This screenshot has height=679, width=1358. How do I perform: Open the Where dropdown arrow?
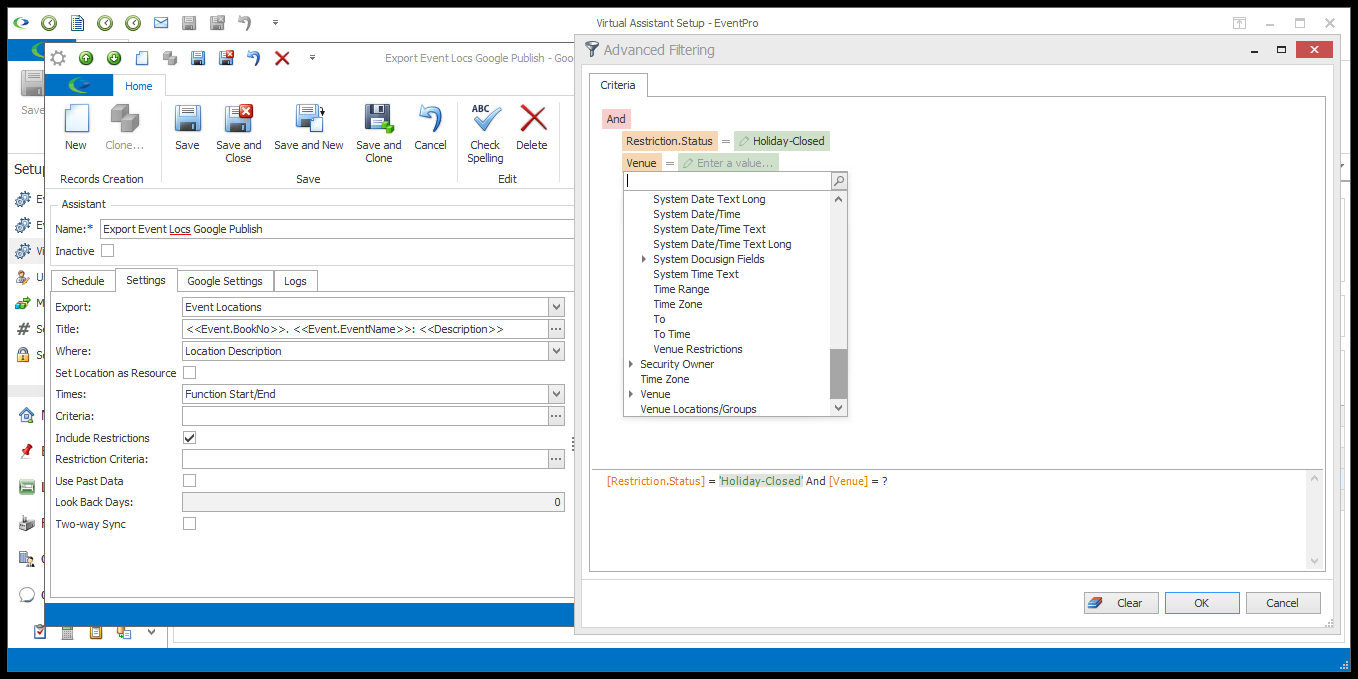[556, 351]
